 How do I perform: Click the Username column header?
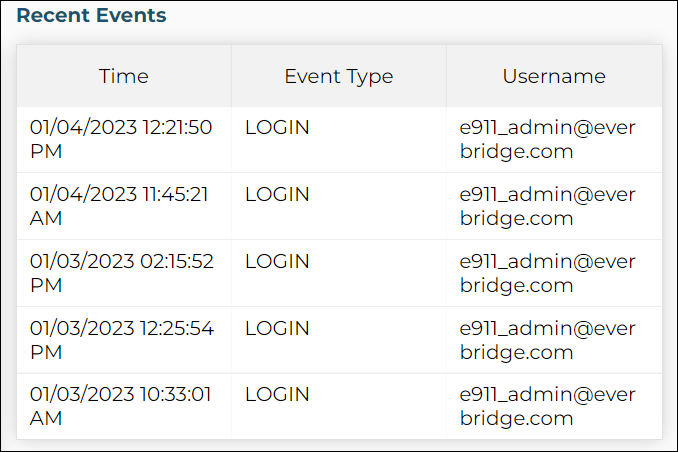coord(554,76)
